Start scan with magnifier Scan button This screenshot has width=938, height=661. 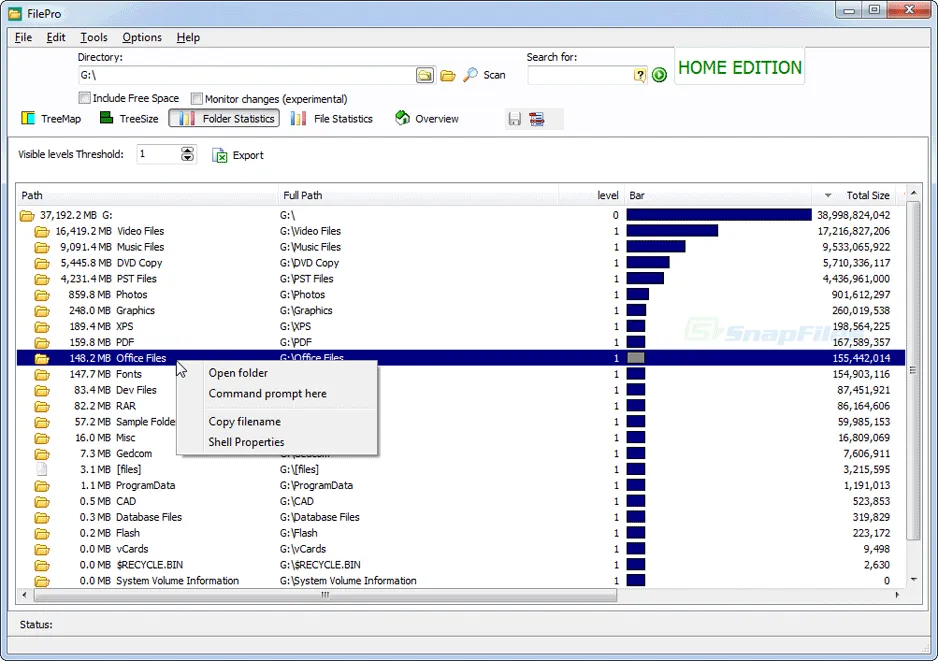(485, 75)
